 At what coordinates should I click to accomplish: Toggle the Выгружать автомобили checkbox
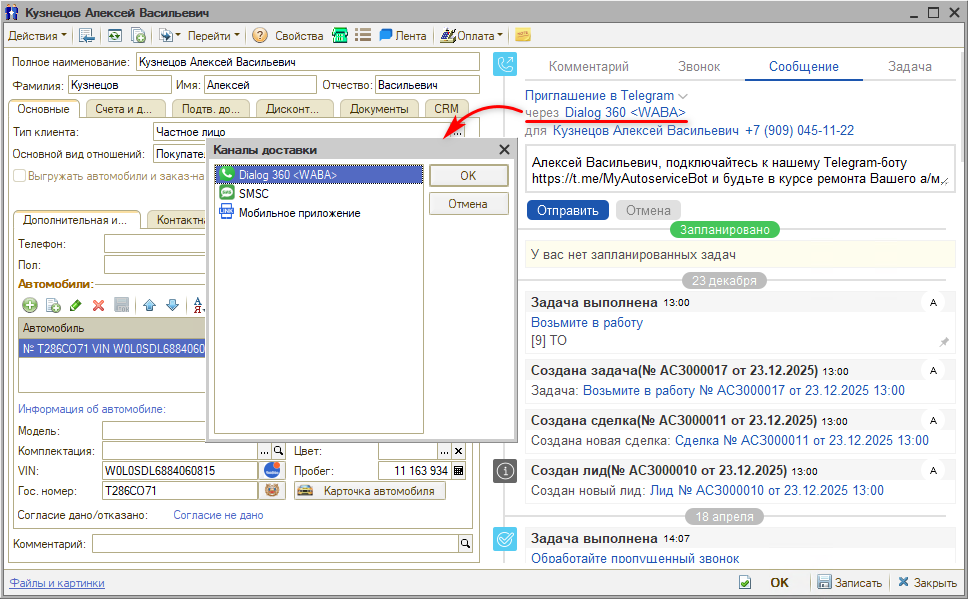(x=20, y=175)
